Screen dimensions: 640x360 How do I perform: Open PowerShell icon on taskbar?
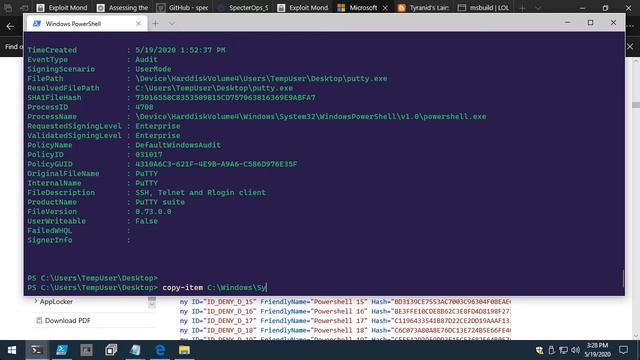click(62, 350)
